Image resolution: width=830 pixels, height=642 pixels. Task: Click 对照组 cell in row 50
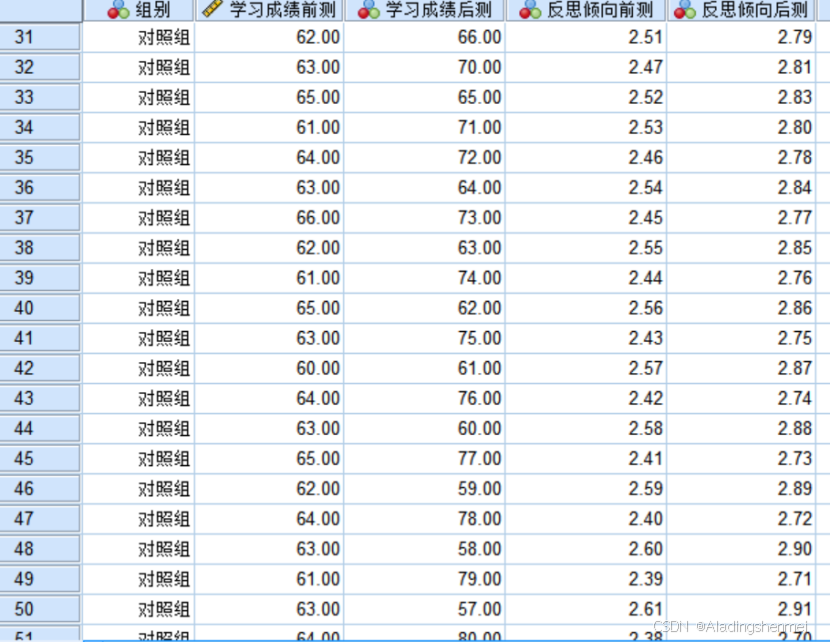click(x=139, y=609)
